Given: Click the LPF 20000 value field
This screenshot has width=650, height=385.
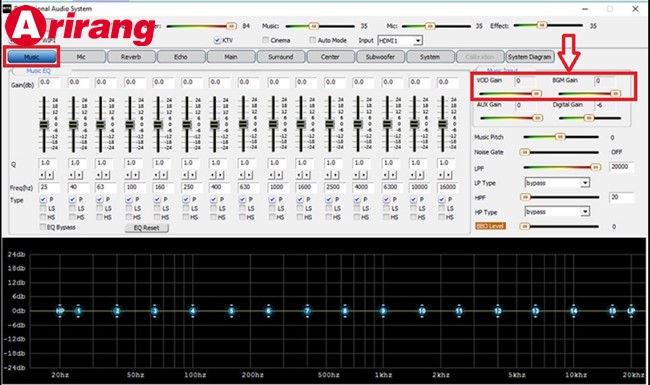Looking at the screenshot, I should click(x=621, y=167).
